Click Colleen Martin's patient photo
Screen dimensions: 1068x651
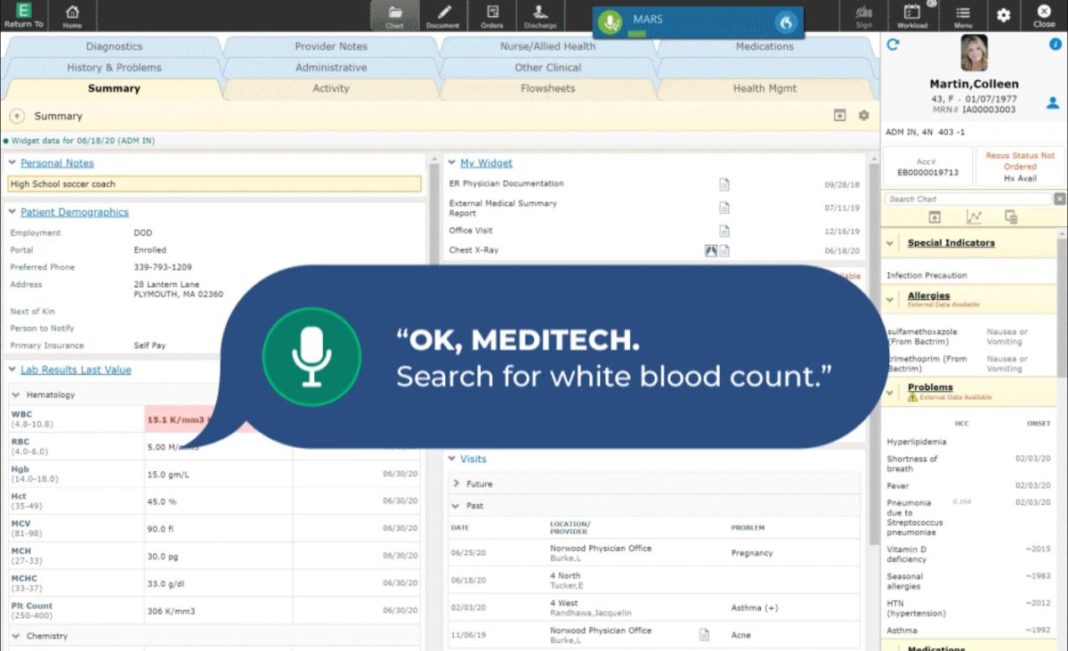click(973, 53)
